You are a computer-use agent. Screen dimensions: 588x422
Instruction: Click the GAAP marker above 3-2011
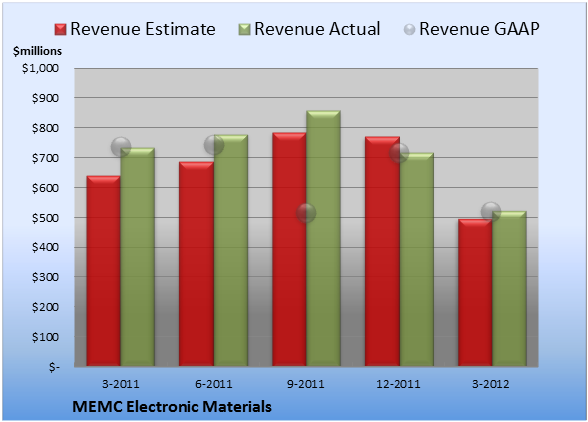pyautogui.click(x=121, y=147)
